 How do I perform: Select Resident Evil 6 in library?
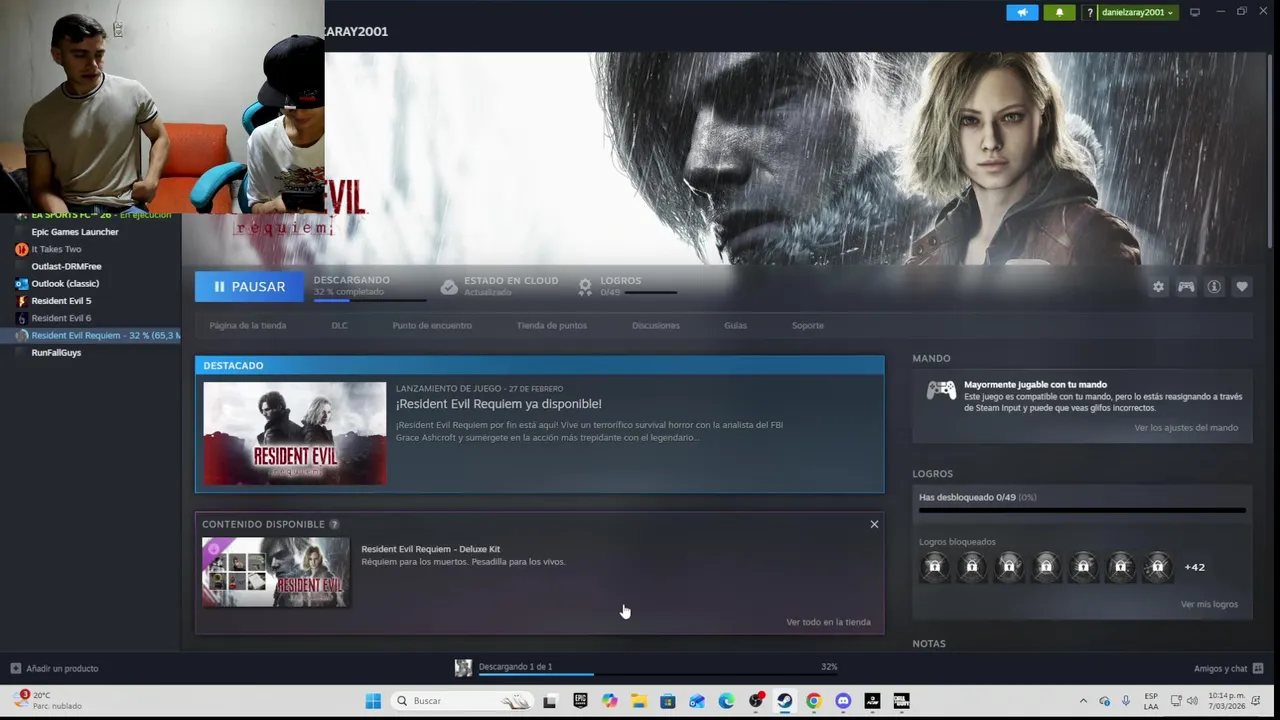coord(60,318)
